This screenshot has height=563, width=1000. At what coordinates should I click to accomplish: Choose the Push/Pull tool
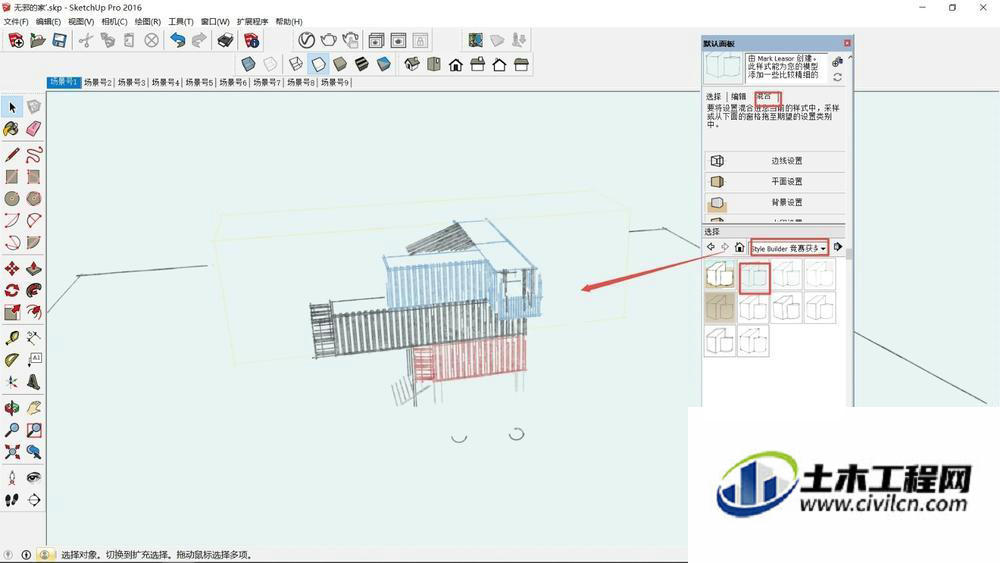point(34,268)
